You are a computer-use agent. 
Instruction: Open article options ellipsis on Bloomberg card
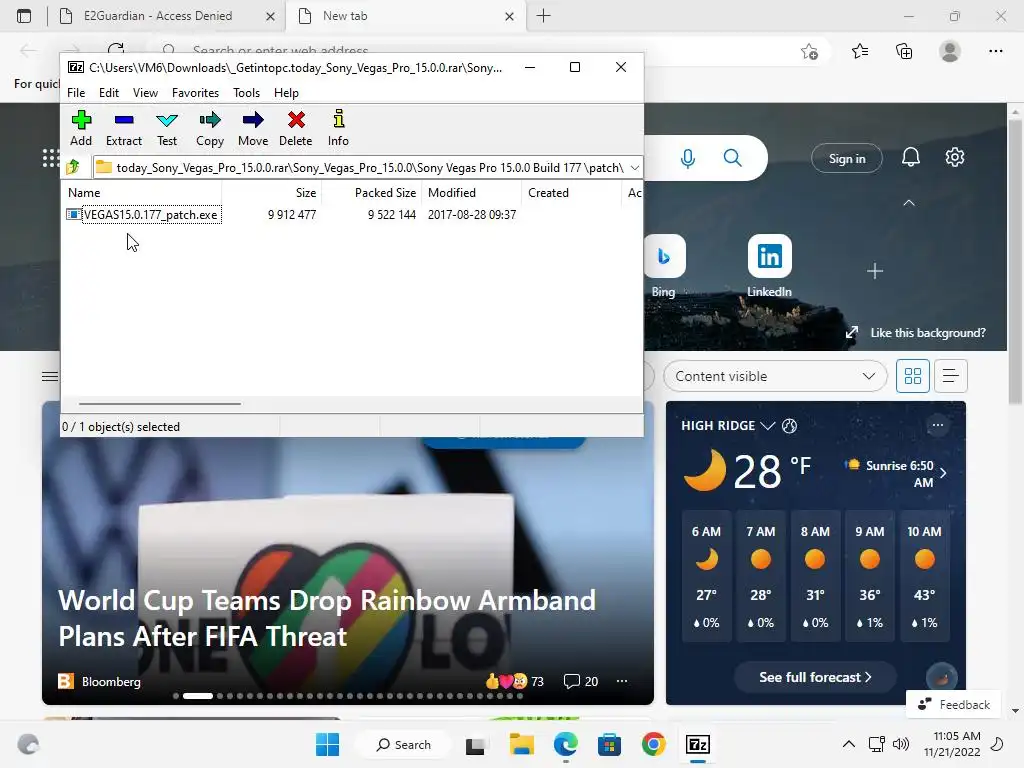click(622, 681)
